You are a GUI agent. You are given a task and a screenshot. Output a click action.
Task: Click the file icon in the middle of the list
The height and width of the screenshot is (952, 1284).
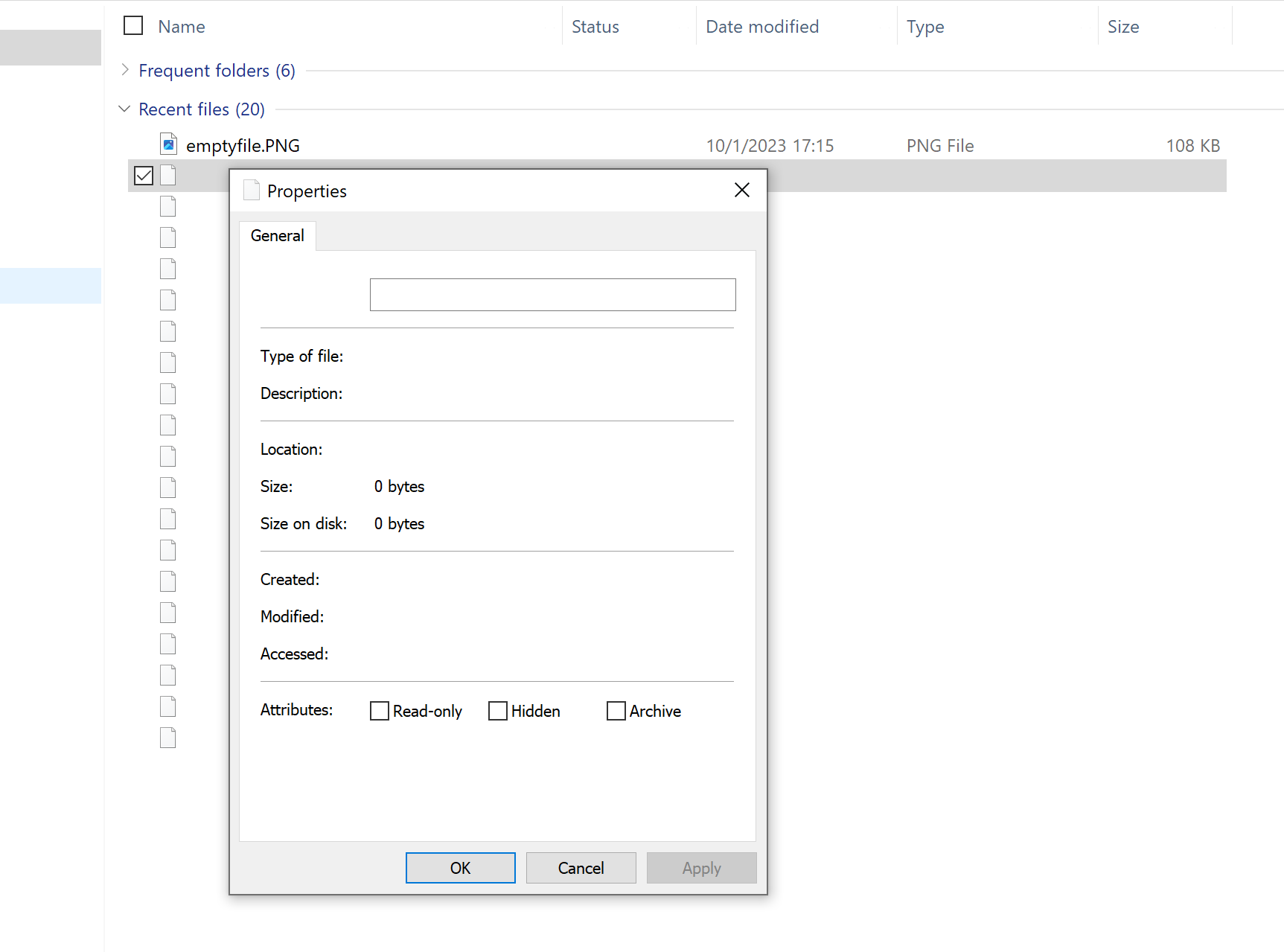(167, 456)
